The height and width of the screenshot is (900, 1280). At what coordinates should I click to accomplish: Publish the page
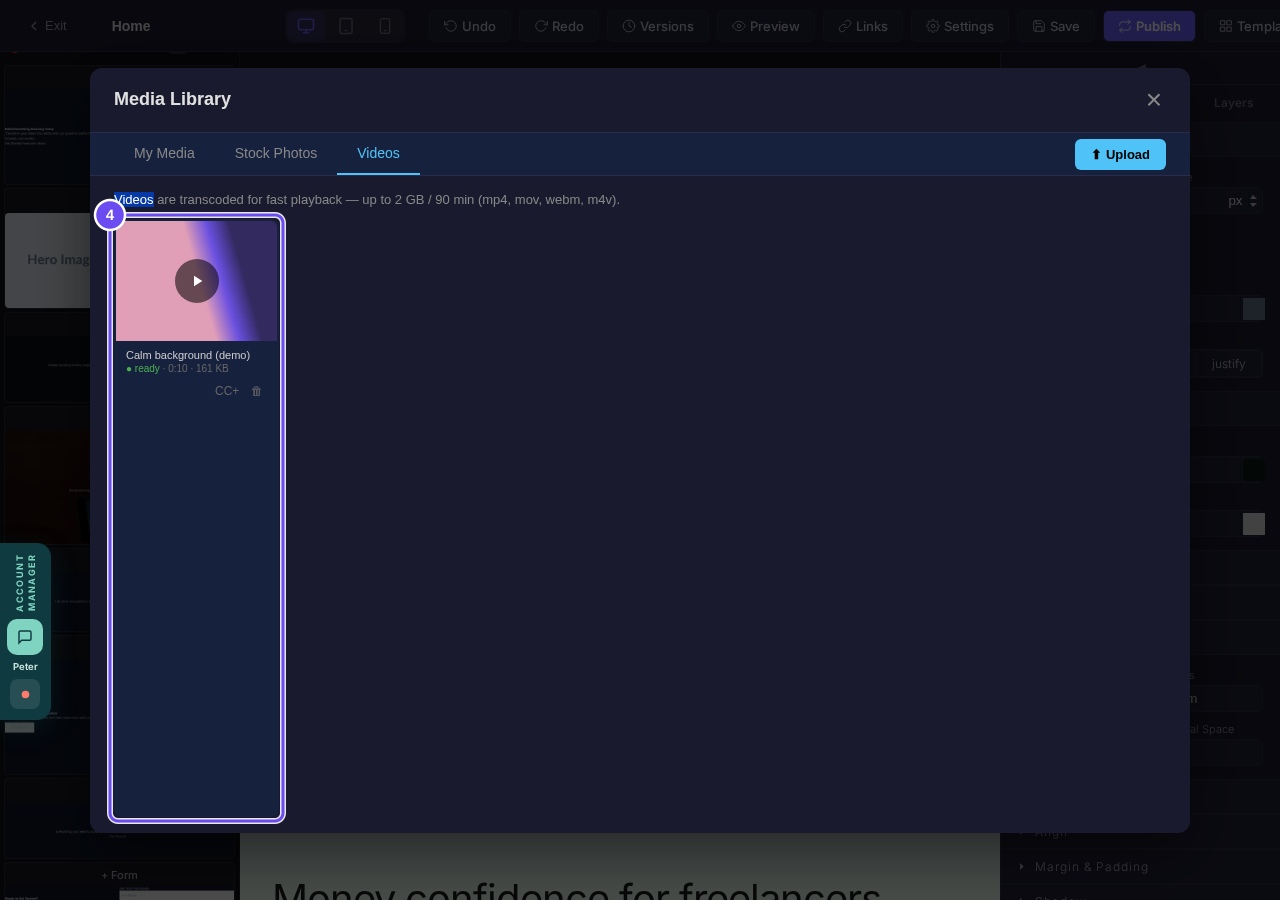[x=1149, y=26]
